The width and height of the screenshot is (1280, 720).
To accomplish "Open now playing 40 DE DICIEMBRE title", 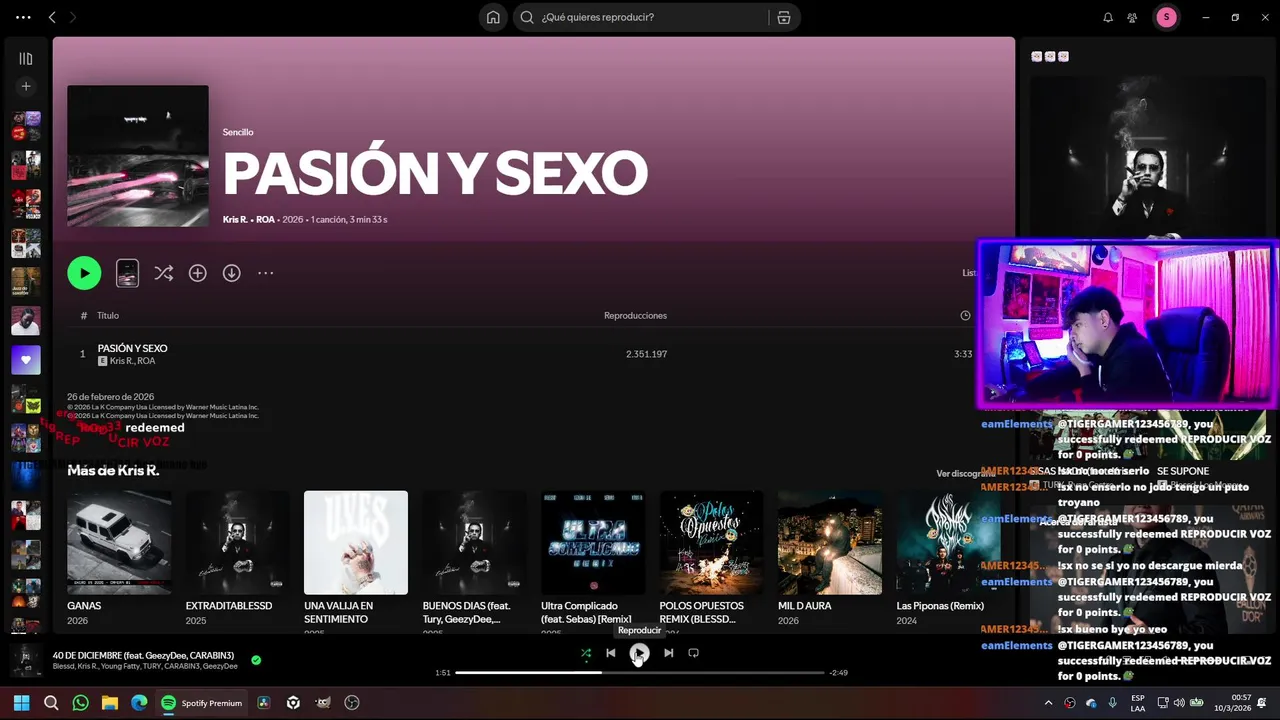I will (143, 654).
